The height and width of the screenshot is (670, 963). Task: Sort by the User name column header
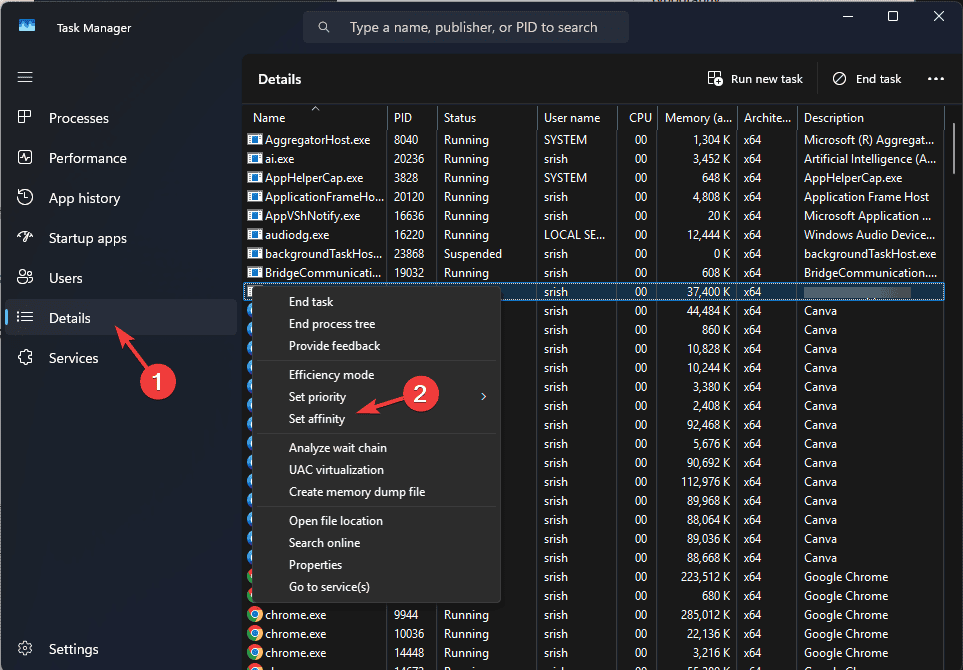572,117
